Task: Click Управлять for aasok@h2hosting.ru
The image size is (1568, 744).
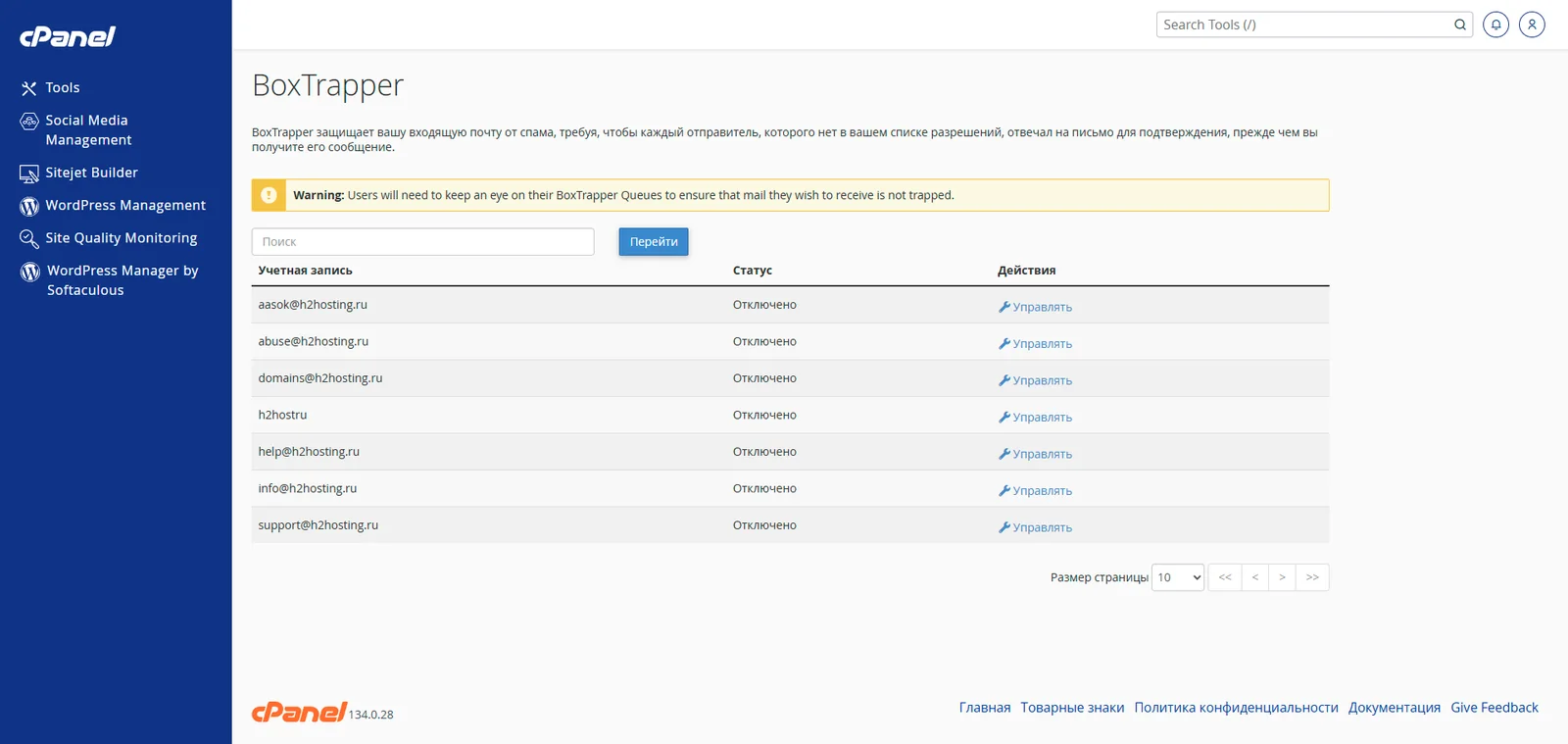Action: coord(1043,307)
